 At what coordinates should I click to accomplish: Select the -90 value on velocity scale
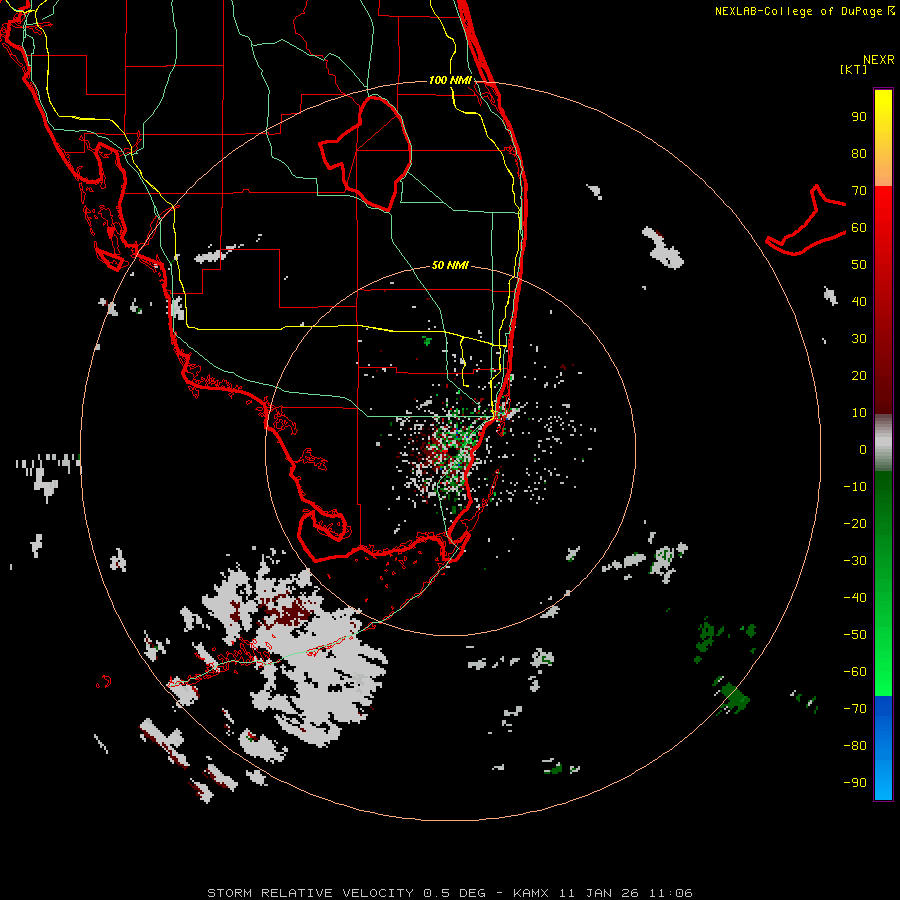(x=855, y=783)
